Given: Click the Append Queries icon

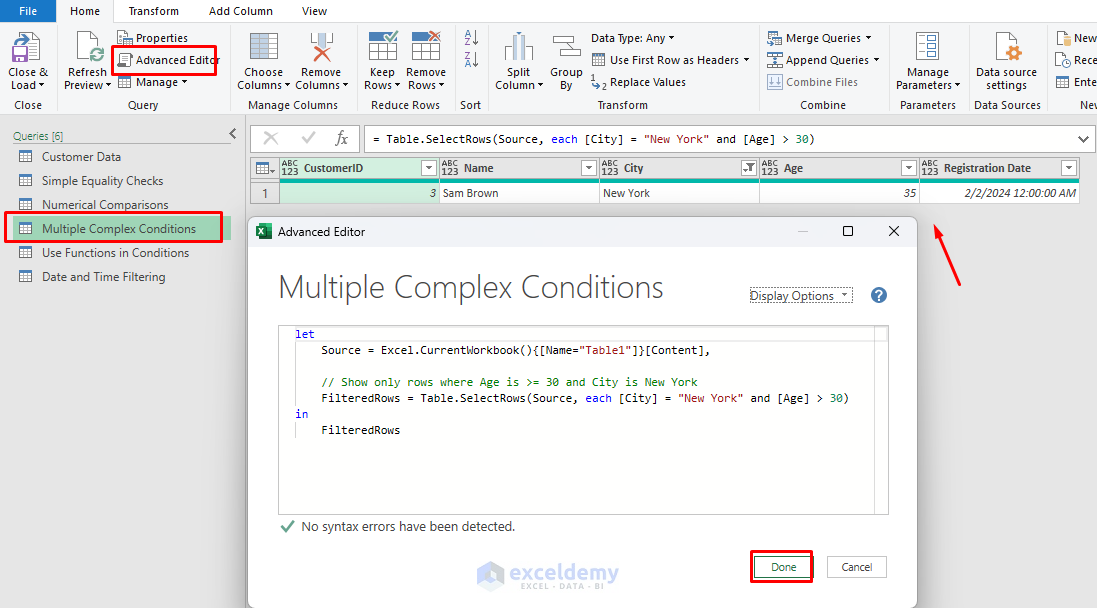Looking at the screenshot, I should coord(774,60).
